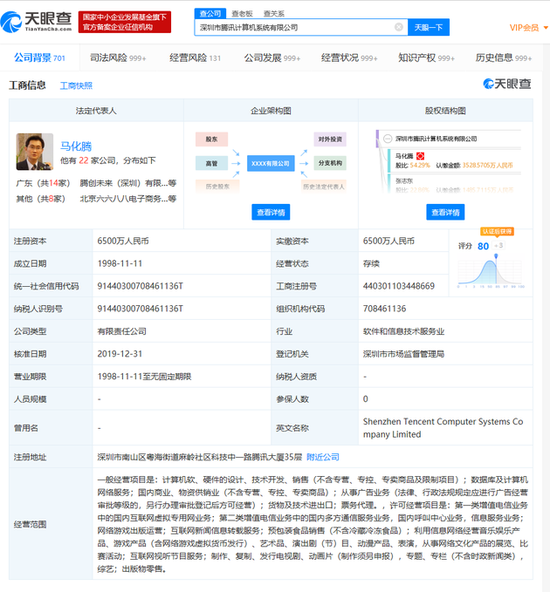The image size is (550, 592).
Task: Click the 其他（共8家） text
Action: click(40, 199)
